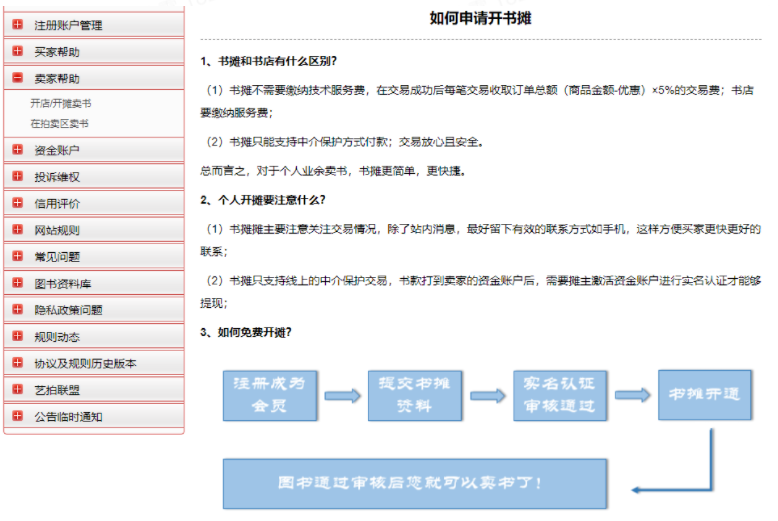Click the 图书通过审核后您就可以卖书了 box
This screenshot has width=778, height=521.
click(x=415, y=484)
